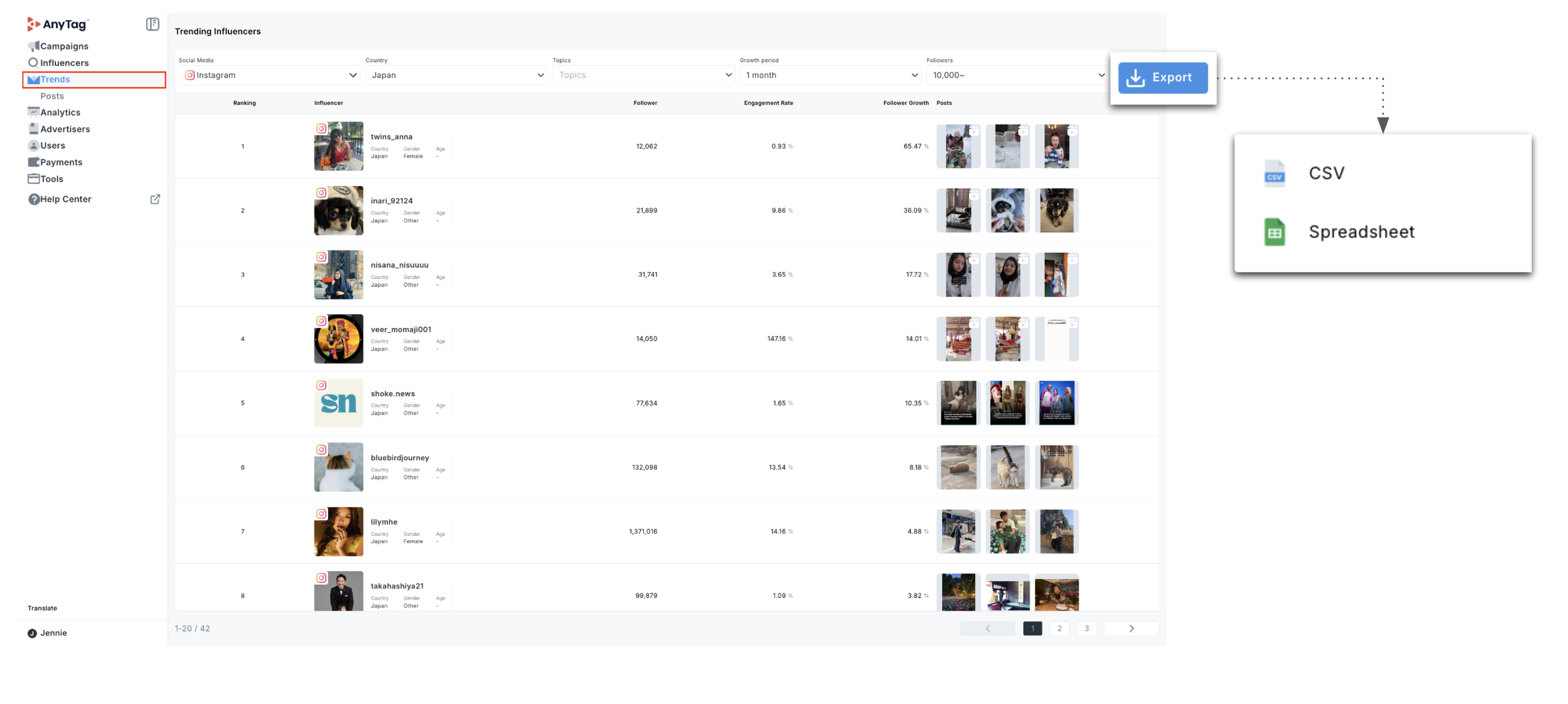Click the green Spreadsheet icon

pos(1274,232)
